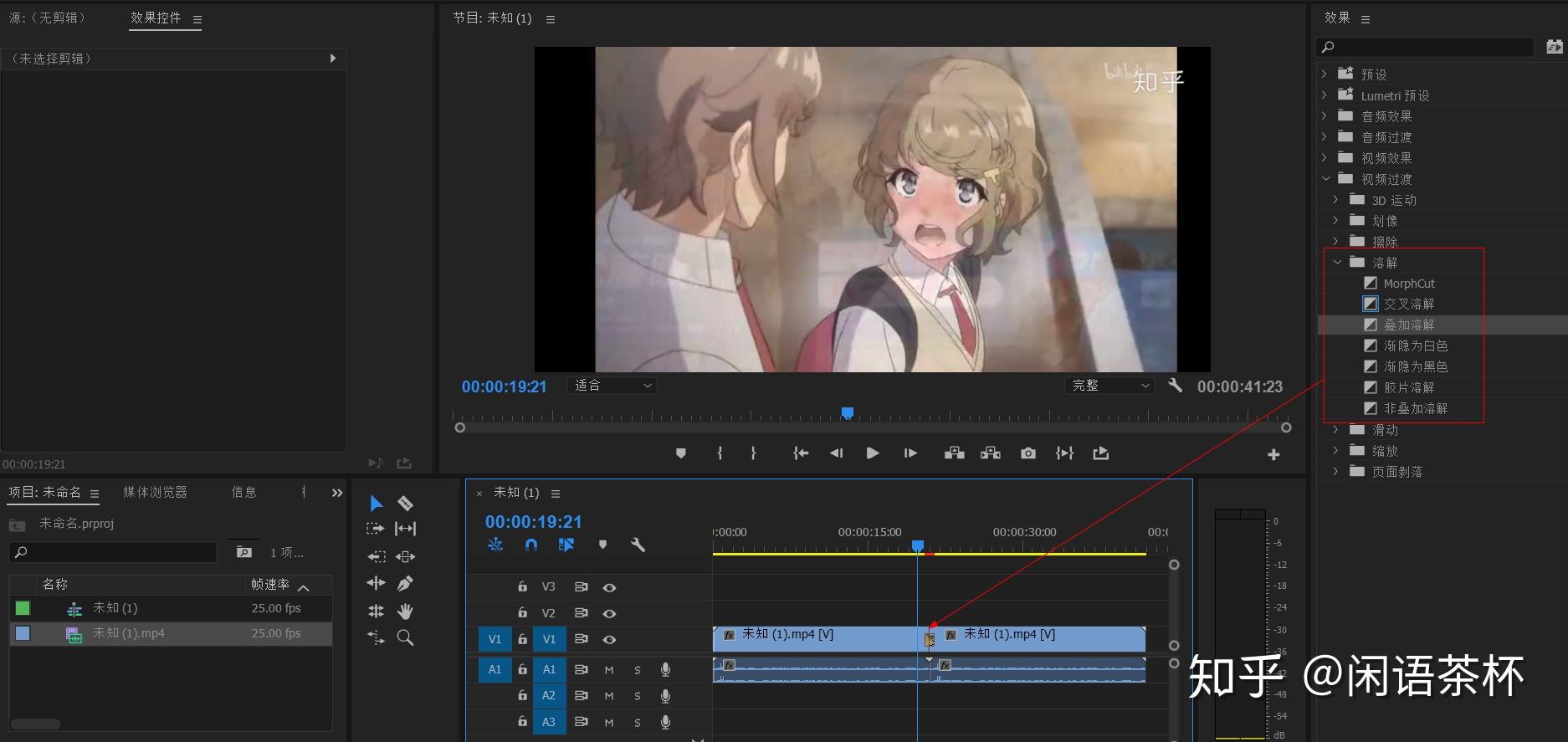The height and width of the screenshot is (742, 1568).
Task: Toggle nest sequences insert mode icon
Action: [x=495, y=545]
